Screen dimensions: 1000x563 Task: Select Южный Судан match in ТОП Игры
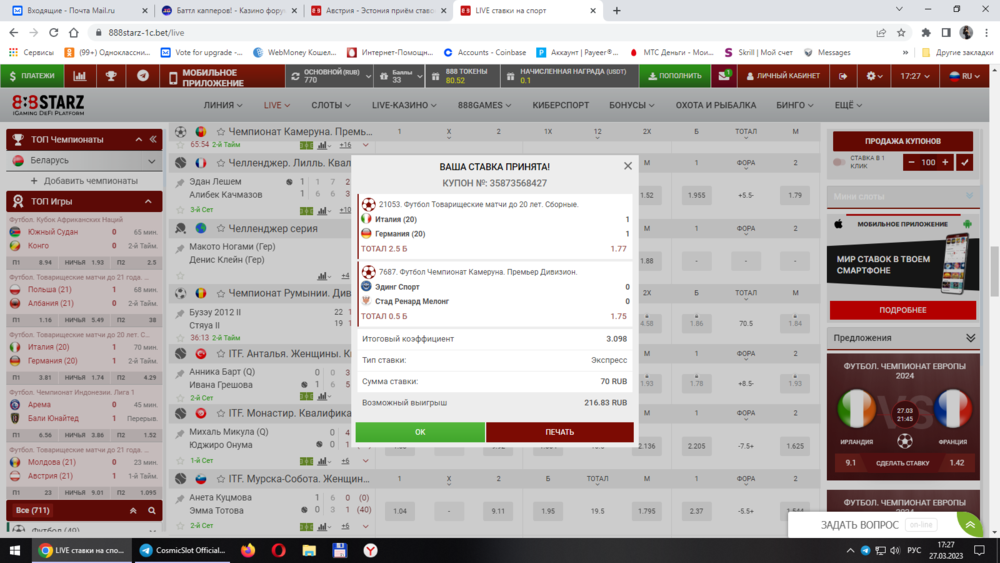[x=52, y=232]
